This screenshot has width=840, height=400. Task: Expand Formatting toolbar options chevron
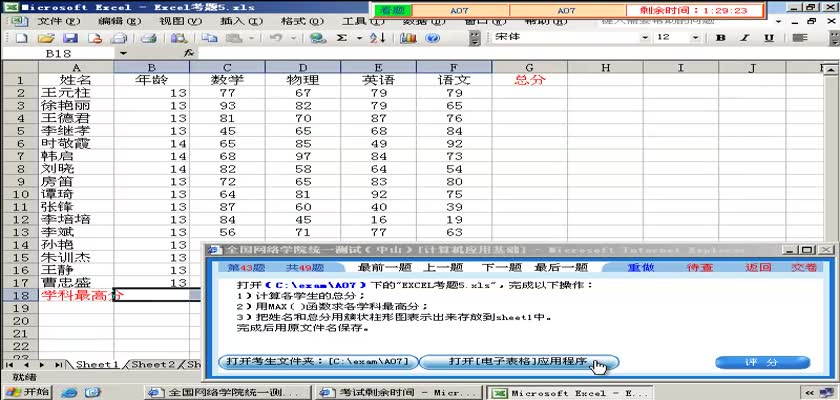tap(834, 38)
